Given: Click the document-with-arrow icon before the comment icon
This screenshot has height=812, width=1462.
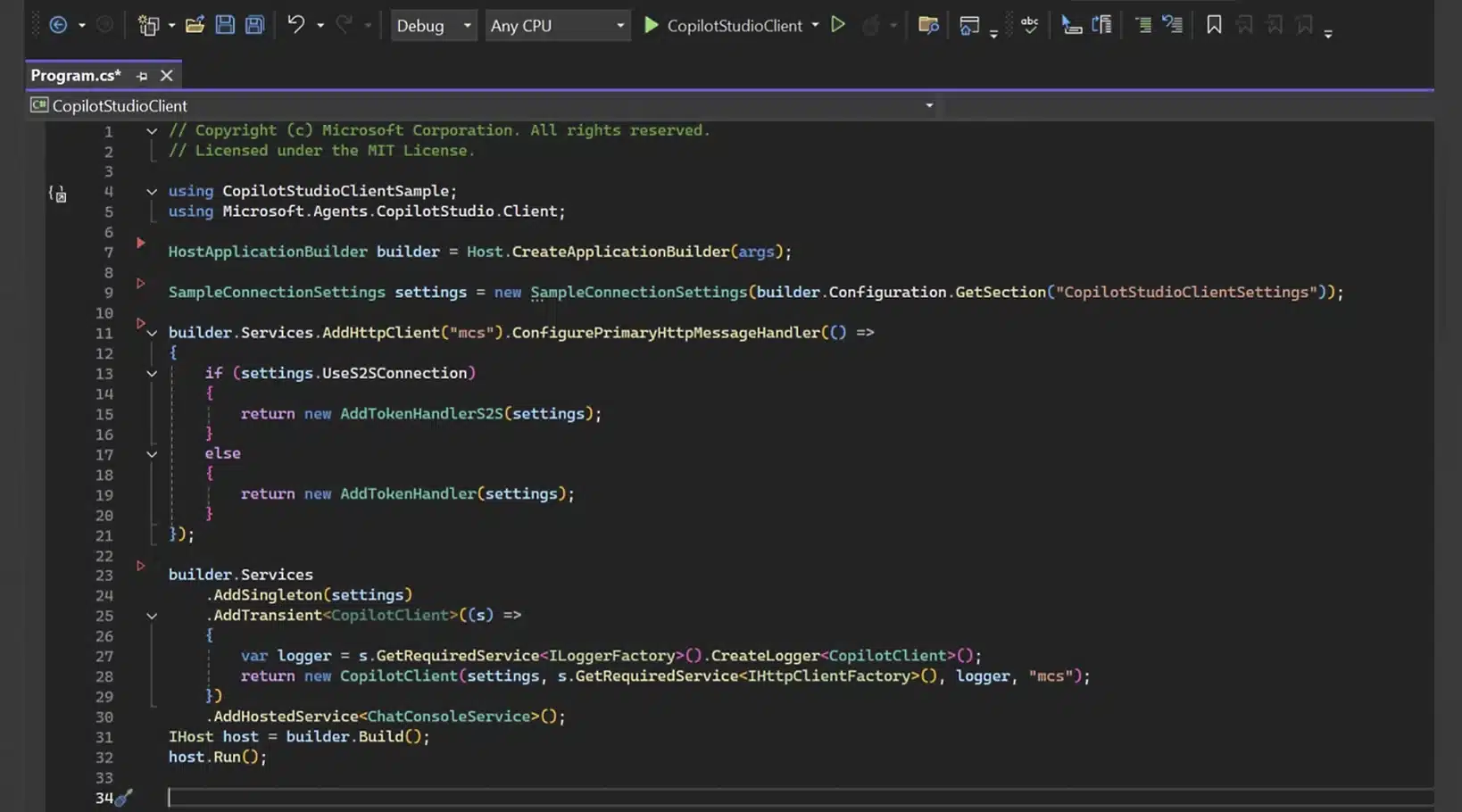Looking at the screenshot, I should (x=1101, y=25).
